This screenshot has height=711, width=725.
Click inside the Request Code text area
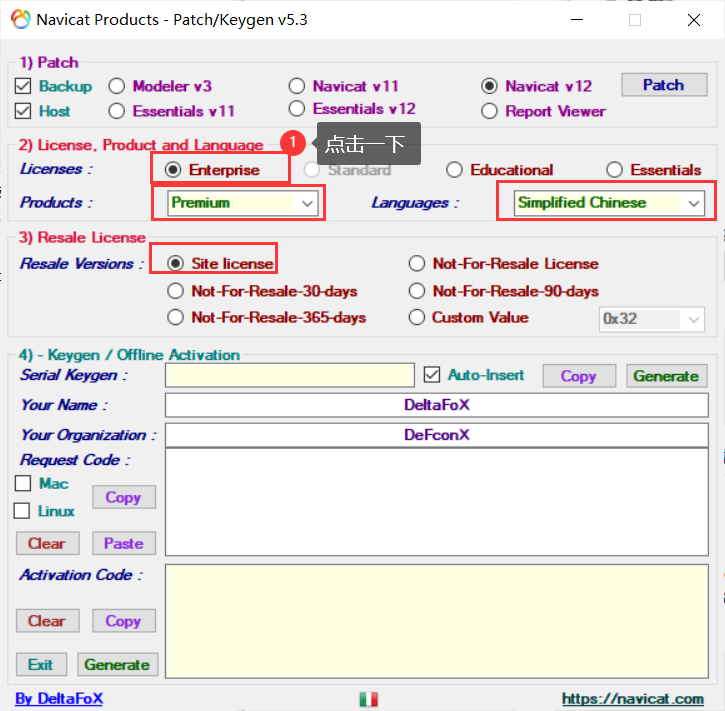point(436,502)
